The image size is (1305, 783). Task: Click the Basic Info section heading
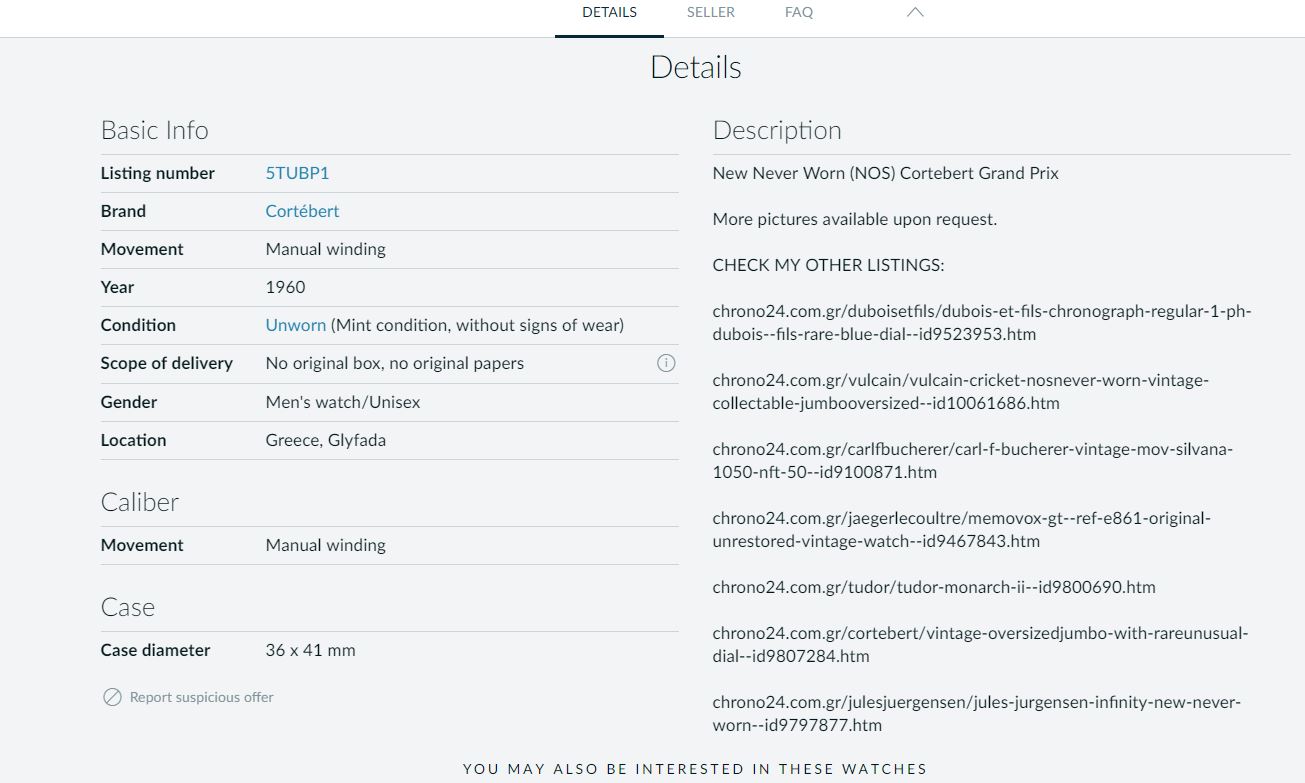pyautogui.click(x=154, y=130)
